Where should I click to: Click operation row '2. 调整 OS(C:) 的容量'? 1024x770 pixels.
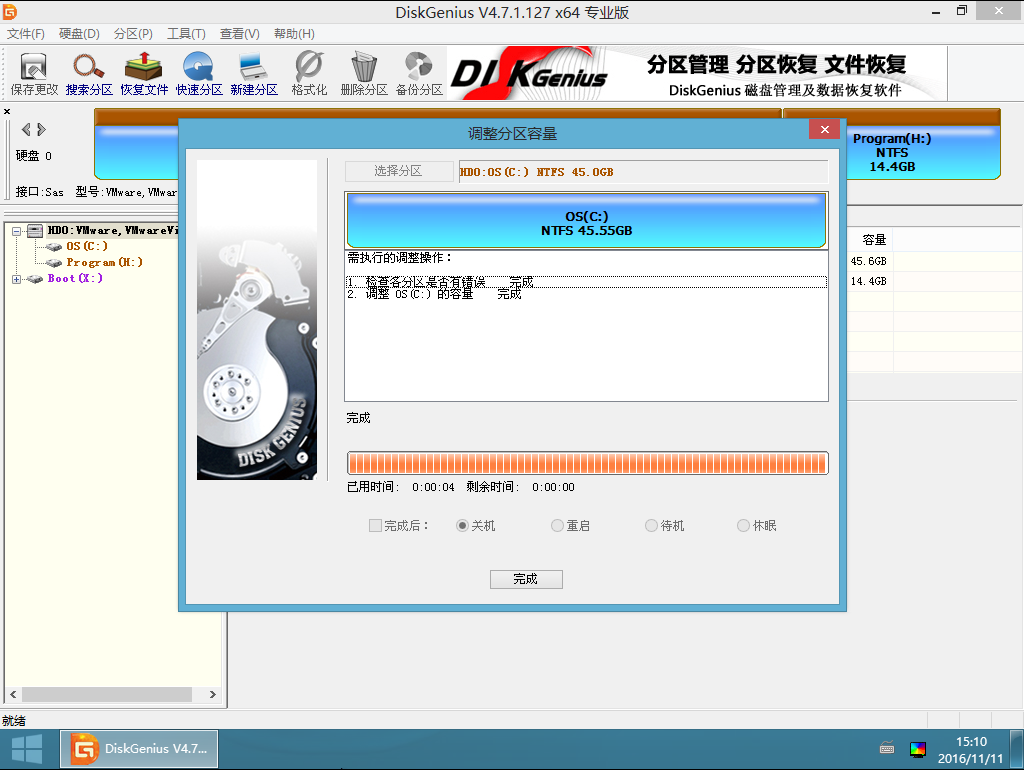click(x=586, y=295)
